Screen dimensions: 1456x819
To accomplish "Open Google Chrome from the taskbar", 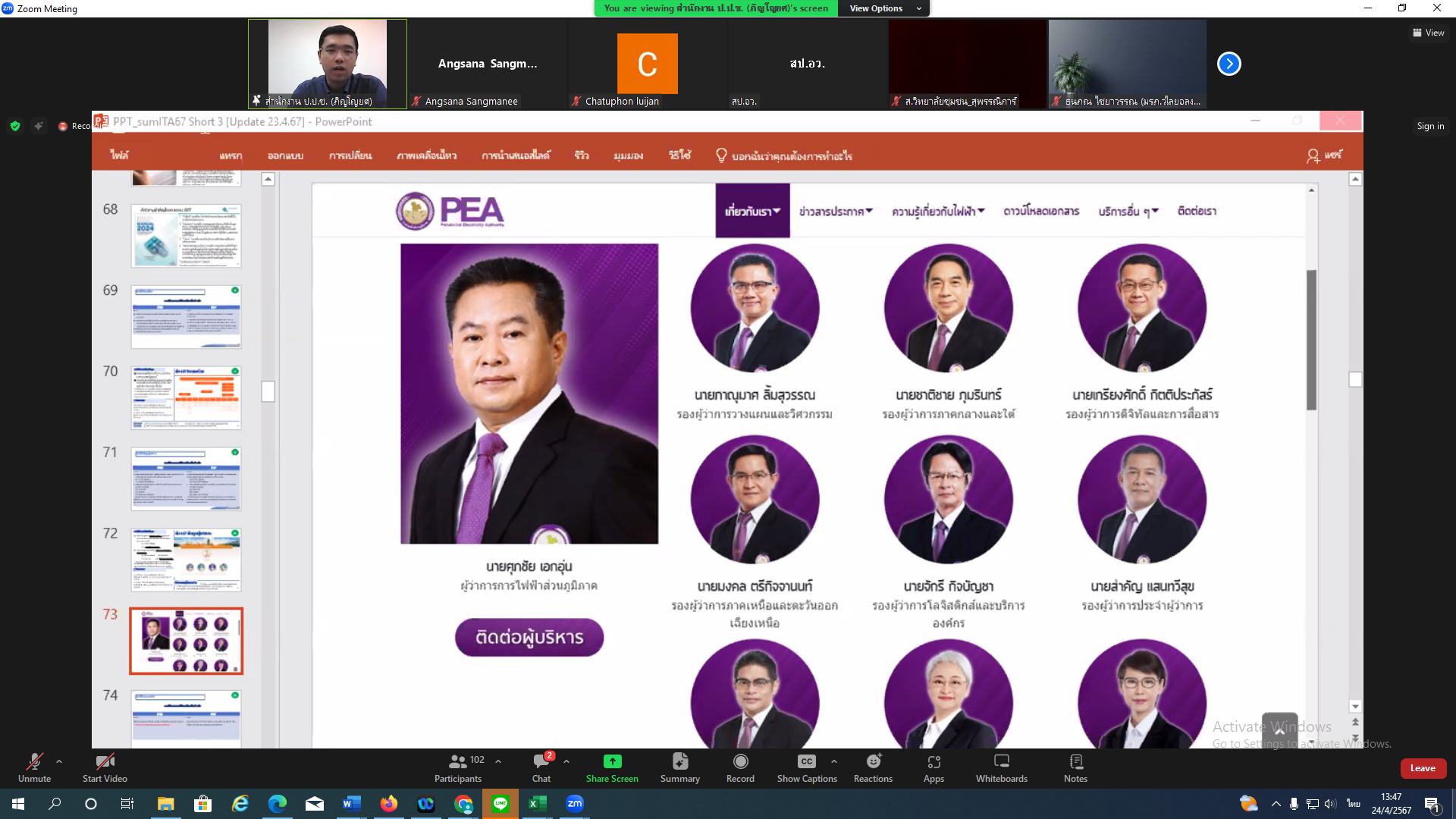I will tap(463, 804).
